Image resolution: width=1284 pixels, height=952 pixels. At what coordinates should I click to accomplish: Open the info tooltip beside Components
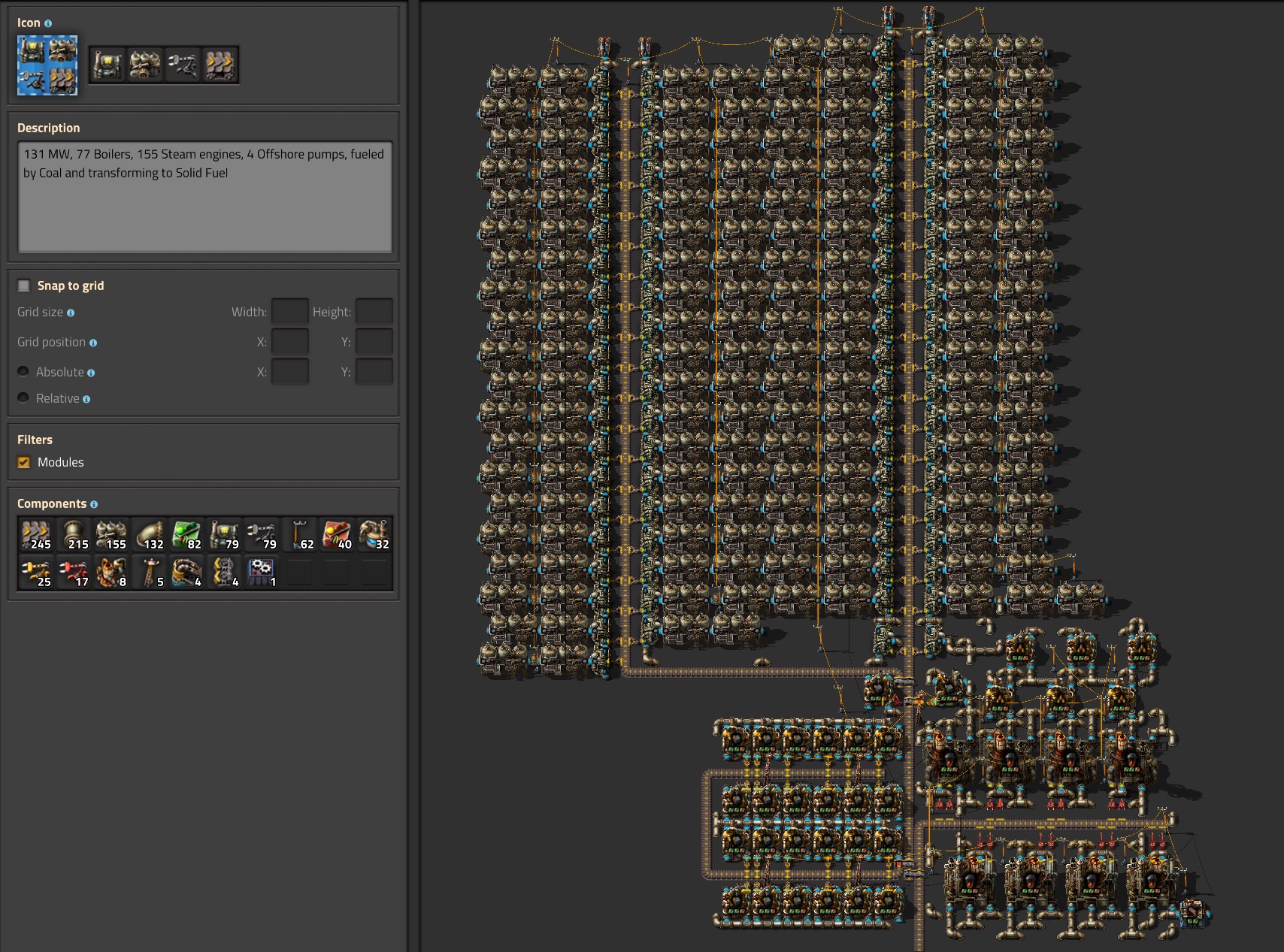[x=94, y=504]
